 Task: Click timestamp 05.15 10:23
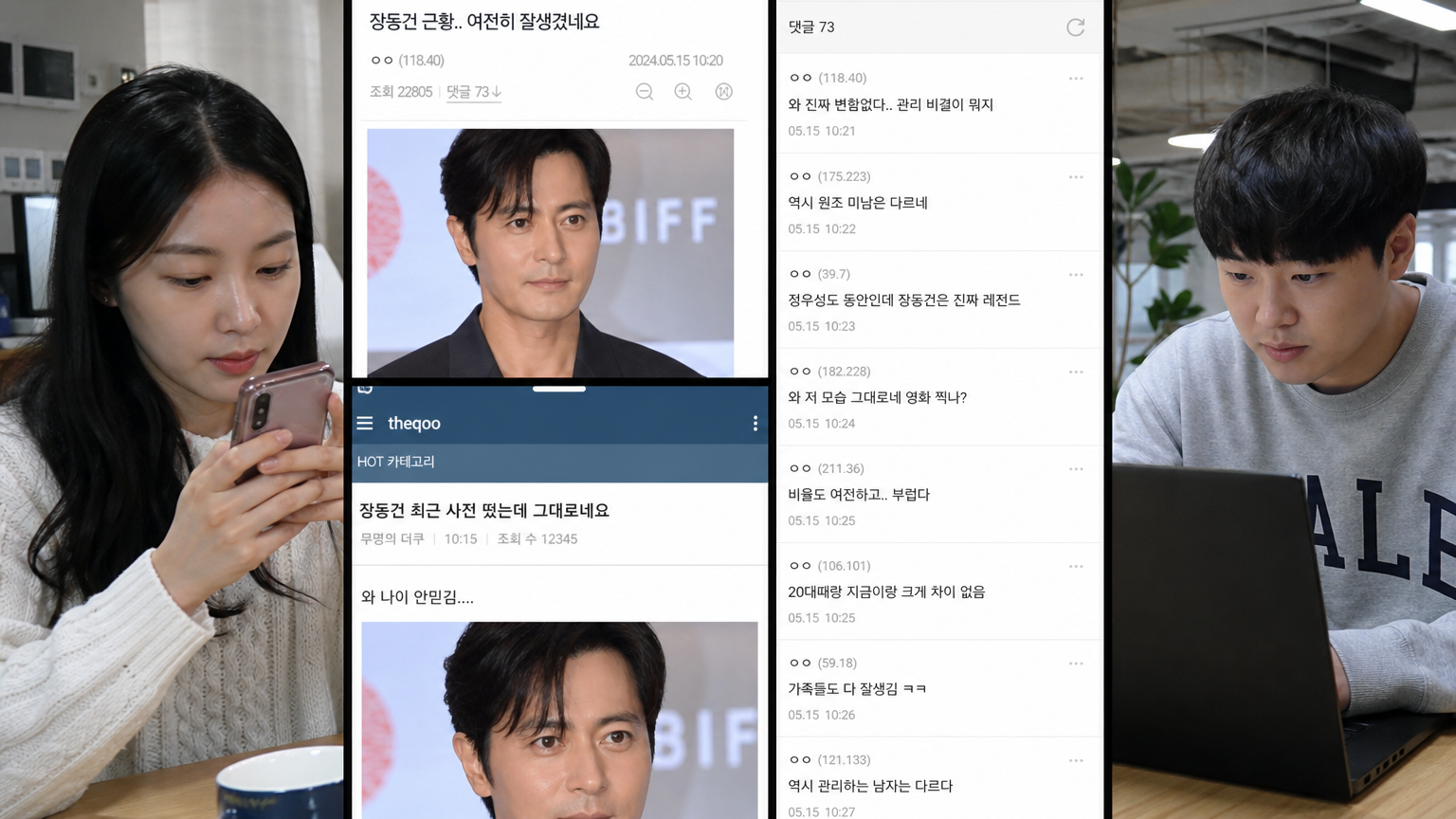click(822, 326)
